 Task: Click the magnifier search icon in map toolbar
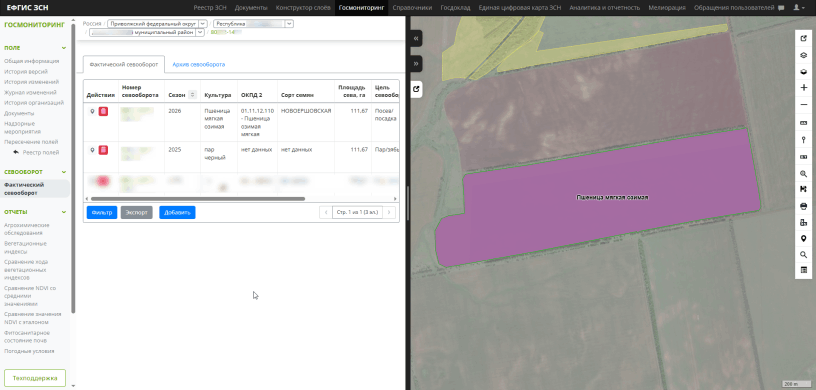click(804, 255)
